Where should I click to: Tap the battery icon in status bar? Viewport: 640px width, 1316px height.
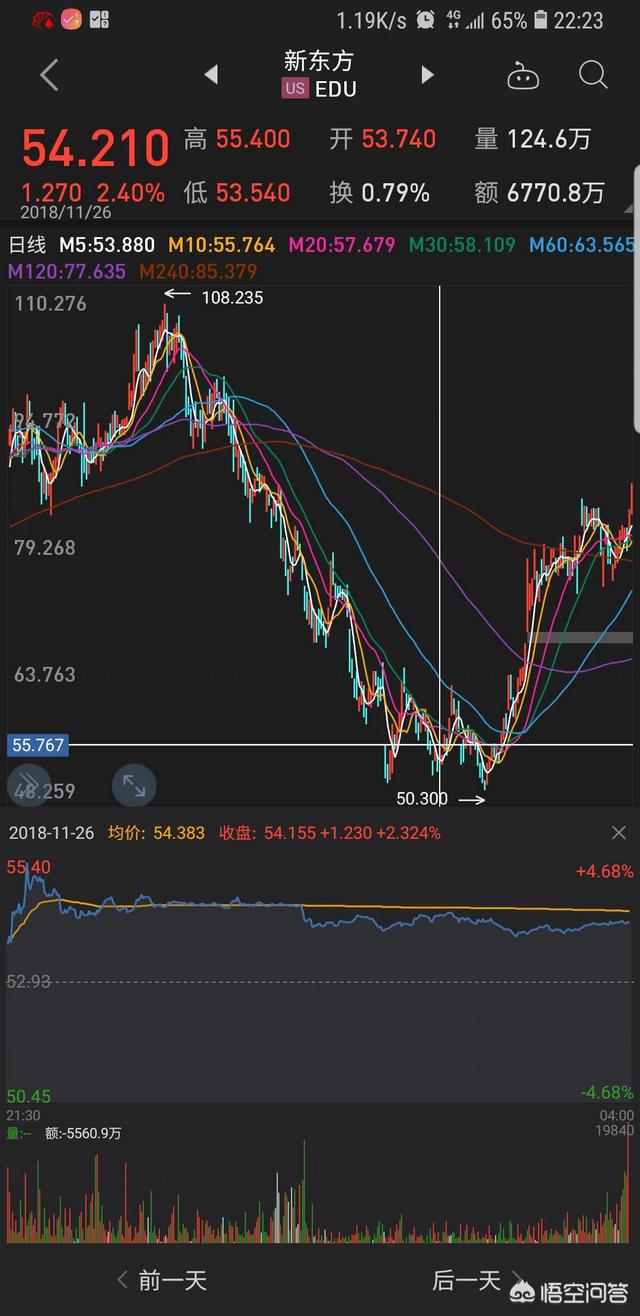click(541, 20)
